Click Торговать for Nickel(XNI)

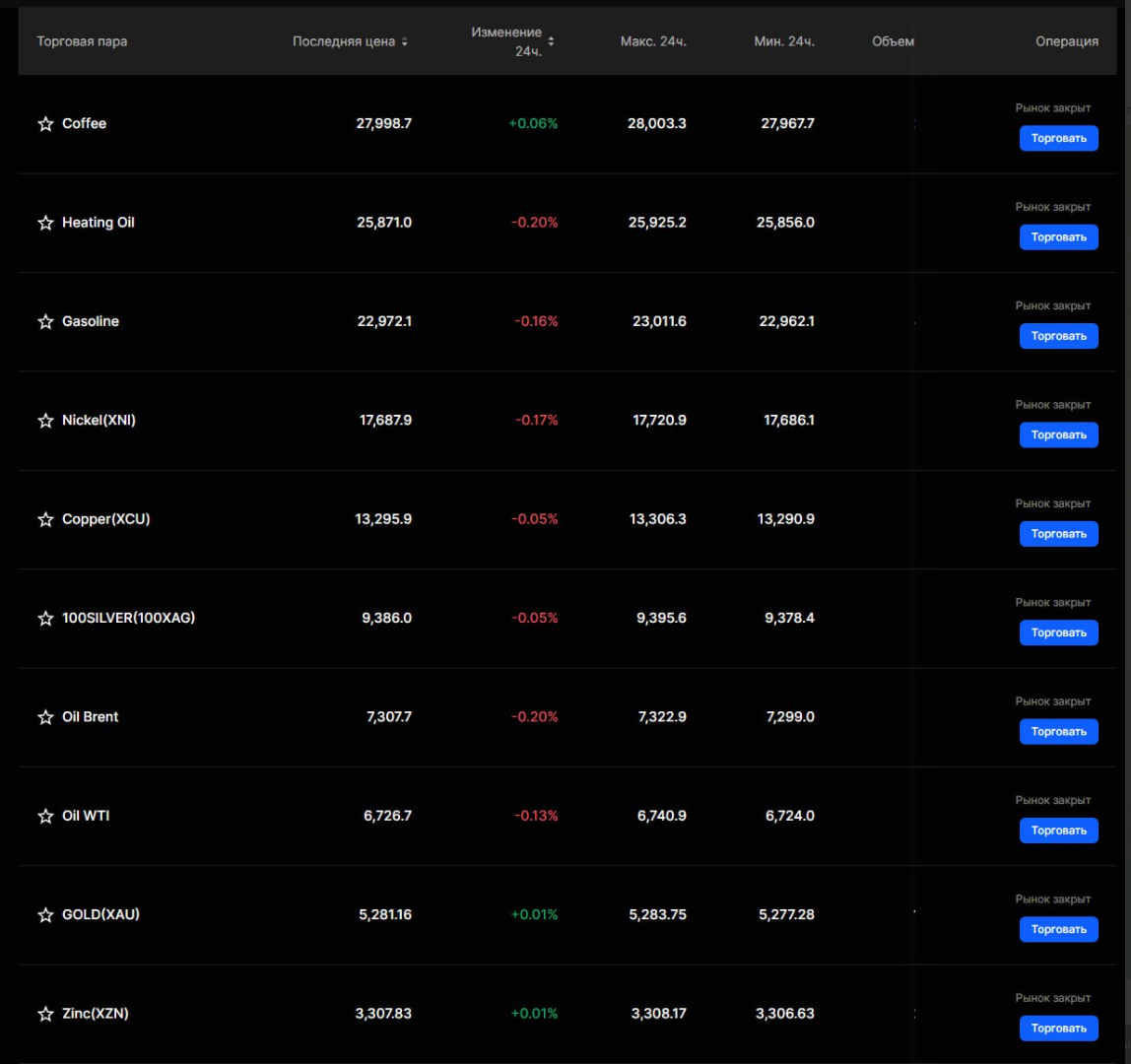point(1058,434)
